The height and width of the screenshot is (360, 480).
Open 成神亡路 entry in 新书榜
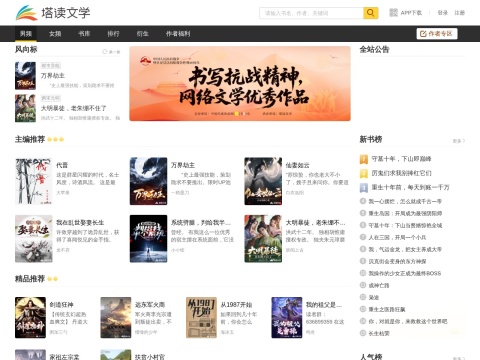379,285
